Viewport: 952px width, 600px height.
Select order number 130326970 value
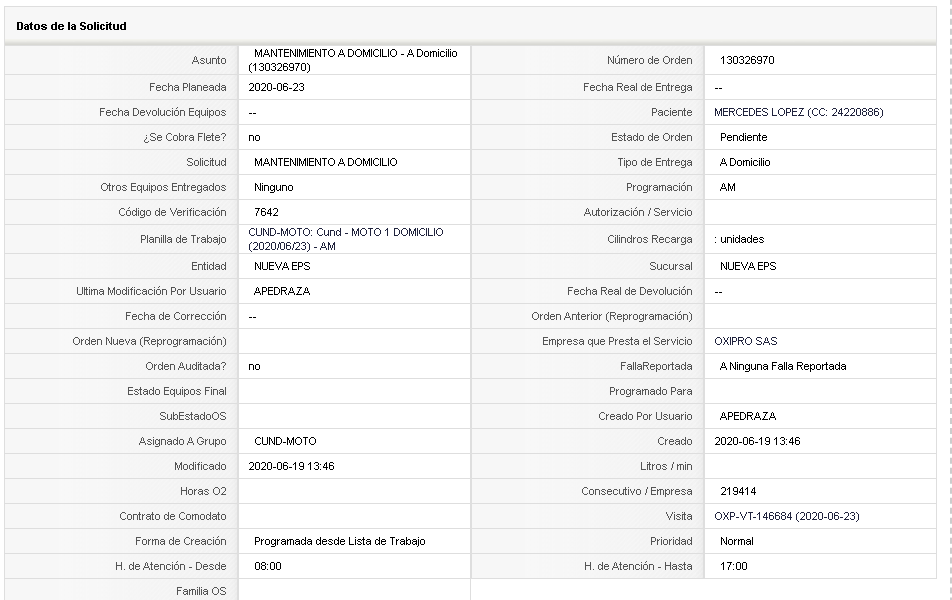747,60
